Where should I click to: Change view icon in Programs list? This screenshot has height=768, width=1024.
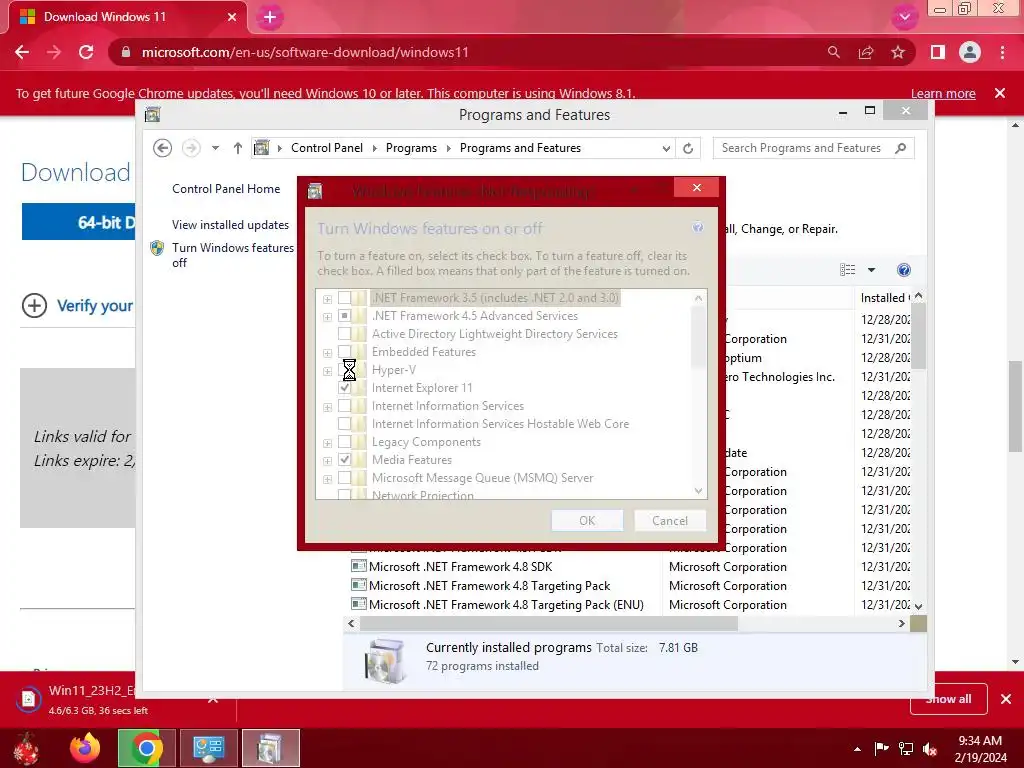[848, 270]
